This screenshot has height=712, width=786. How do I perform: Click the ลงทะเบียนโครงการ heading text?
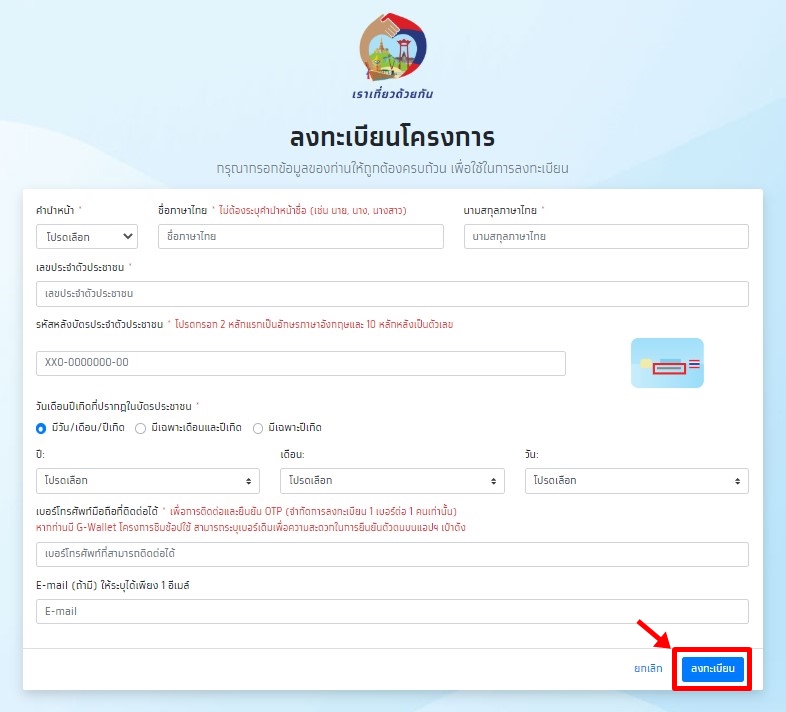(392, 137)
